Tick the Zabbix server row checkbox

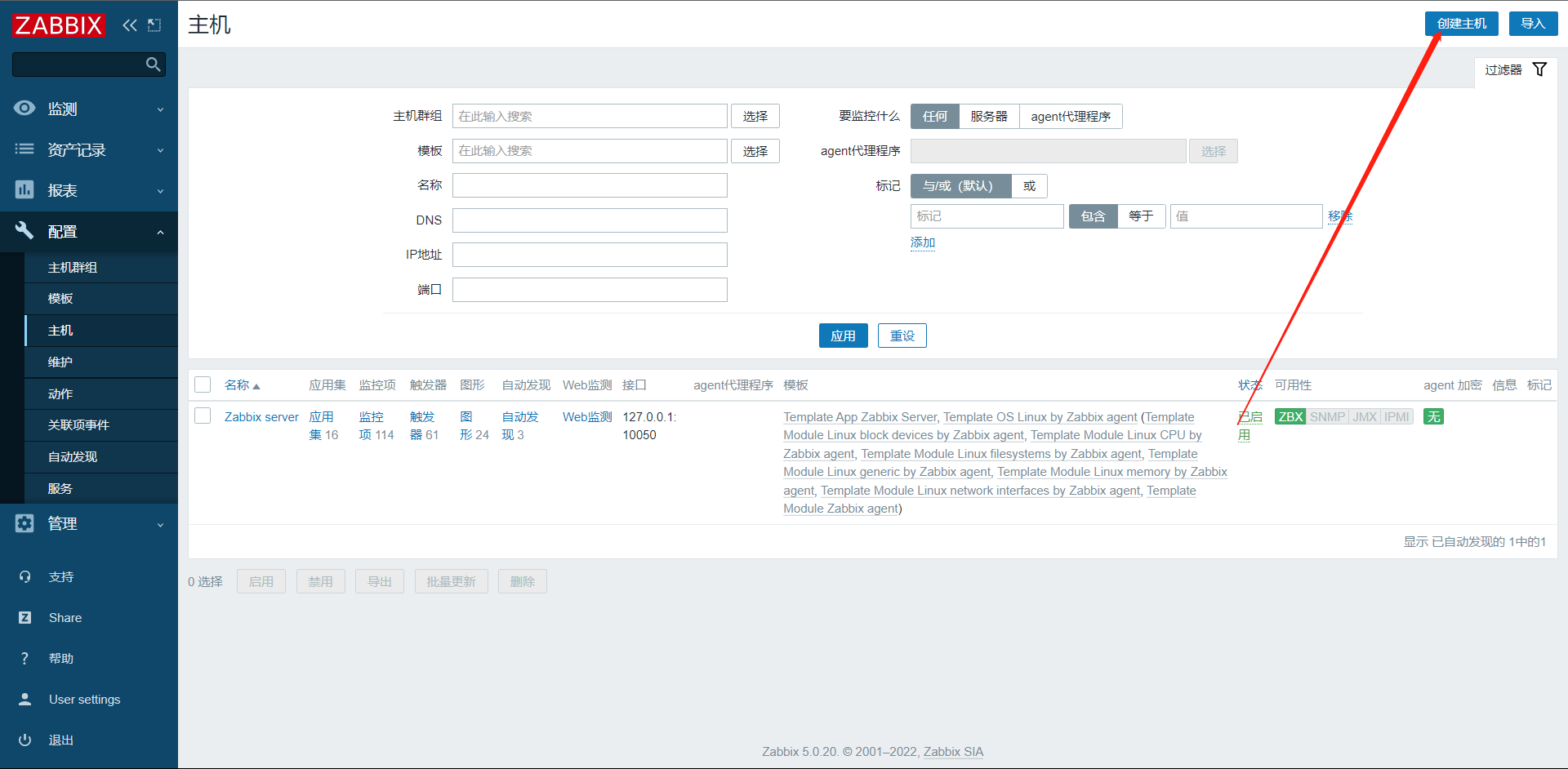coord(203,416)
